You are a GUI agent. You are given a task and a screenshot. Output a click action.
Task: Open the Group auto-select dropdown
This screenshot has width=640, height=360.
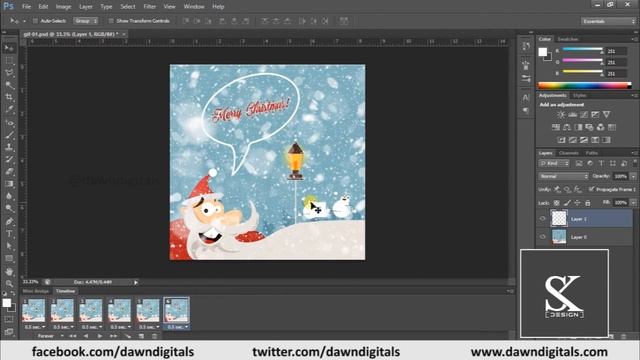coord(86,21)
